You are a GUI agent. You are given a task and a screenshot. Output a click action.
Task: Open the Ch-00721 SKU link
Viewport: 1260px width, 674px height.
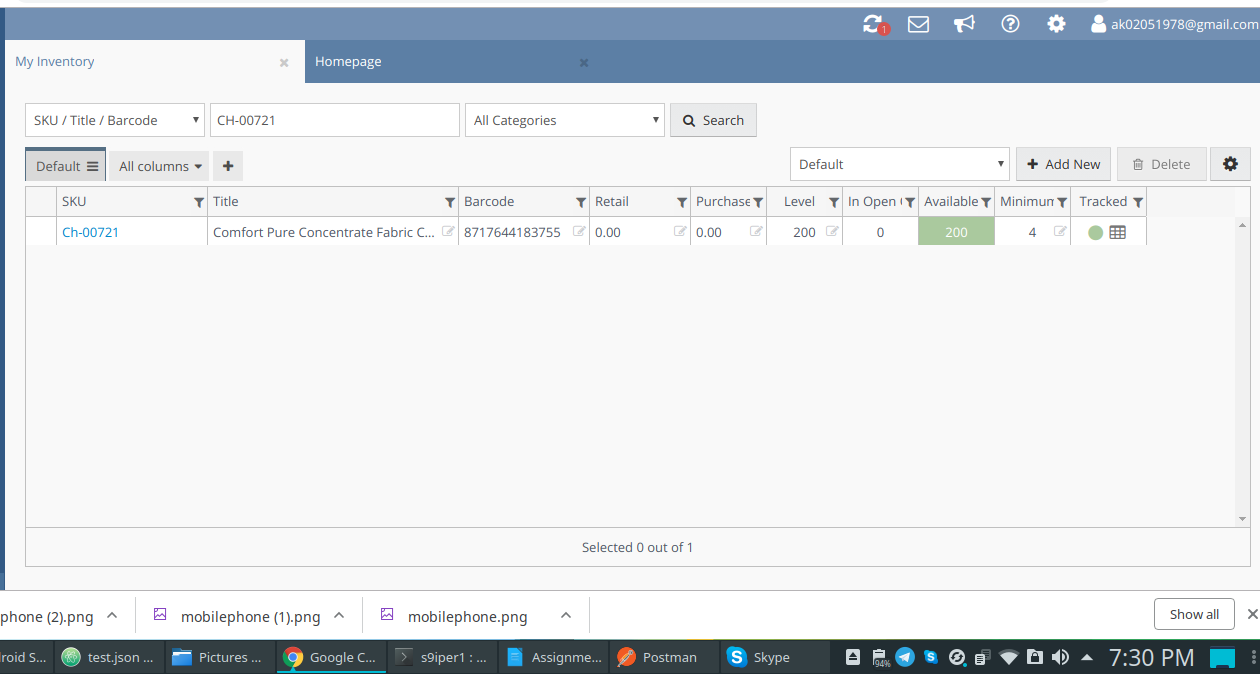pos(90,232)
